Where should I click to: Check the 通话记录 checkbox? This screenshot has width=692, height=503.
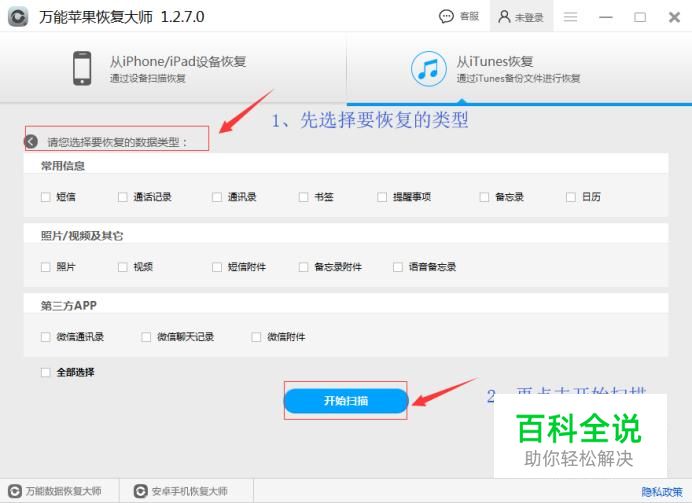pos(123,197)
